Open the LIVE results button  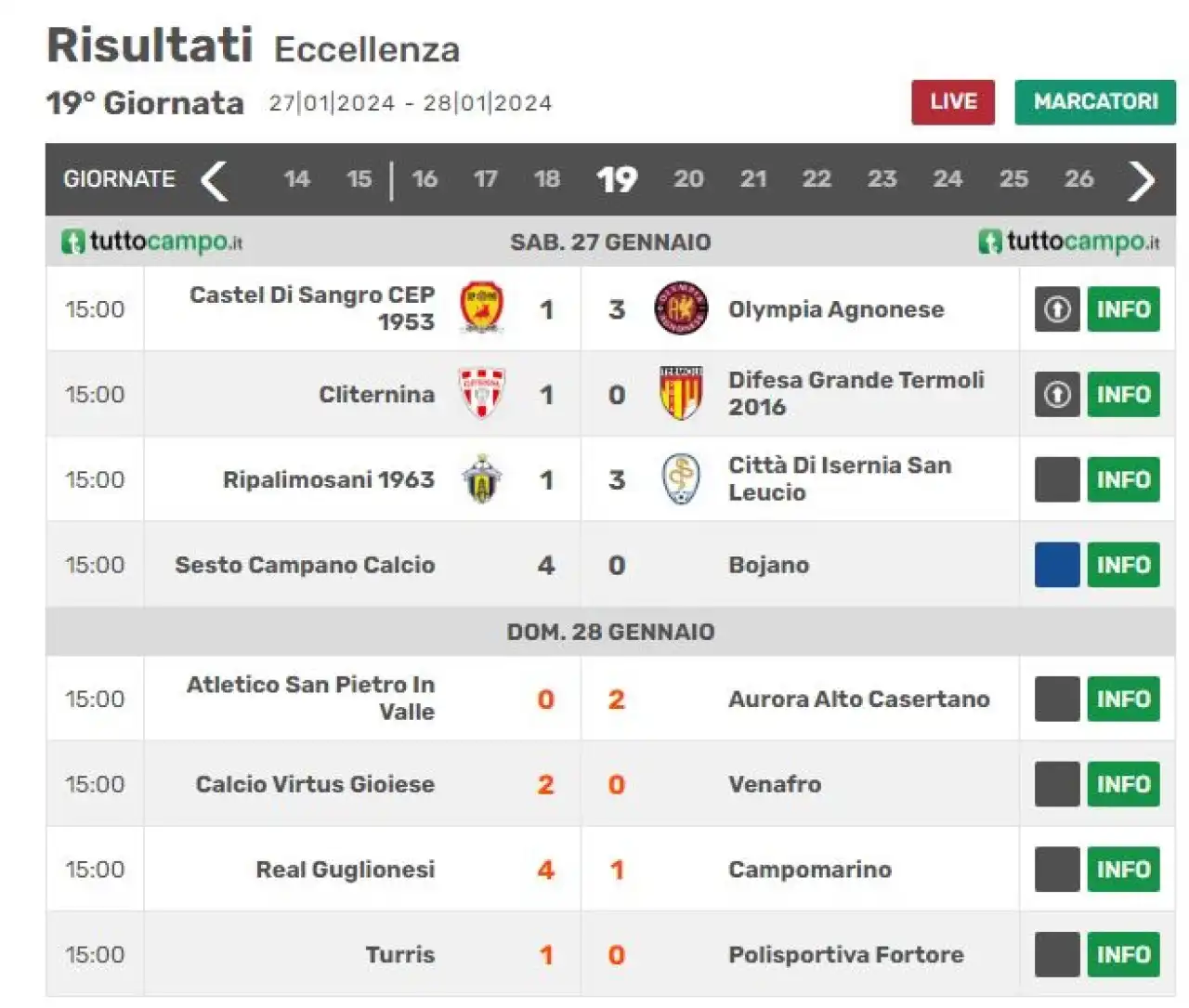(x=953, y=102)
